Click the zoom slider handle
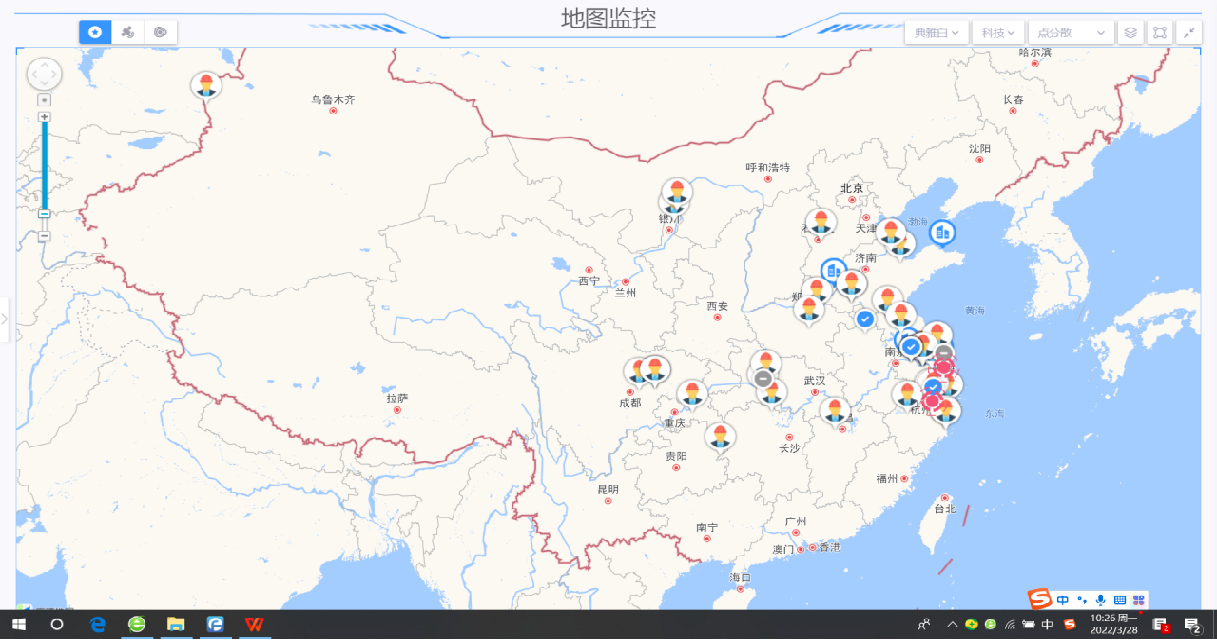The image size is (1217, 640). [44, 213]
